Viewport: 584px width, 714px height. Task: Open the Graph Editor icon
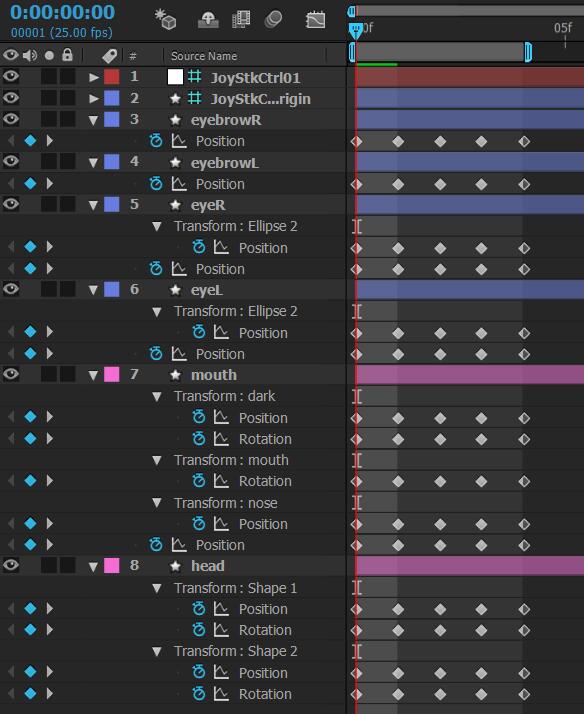tap(315, 20)
